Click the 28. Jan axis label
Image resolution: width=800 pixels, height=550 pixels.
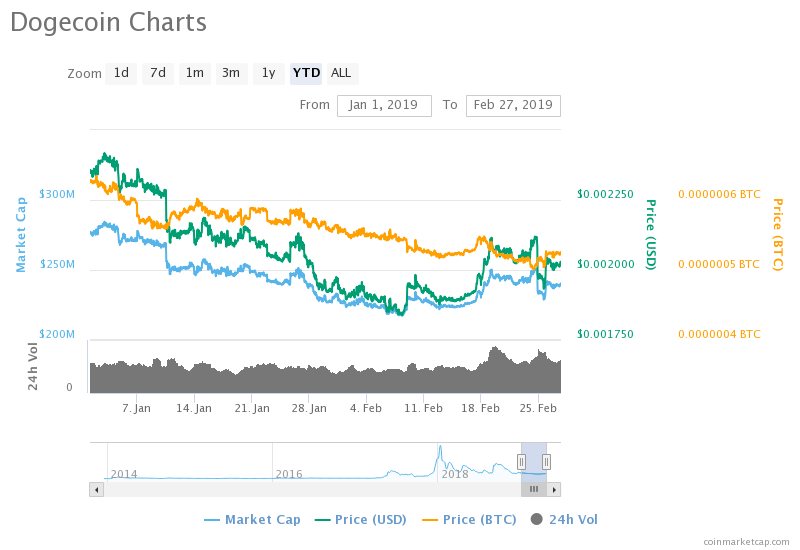pos(309,409)
